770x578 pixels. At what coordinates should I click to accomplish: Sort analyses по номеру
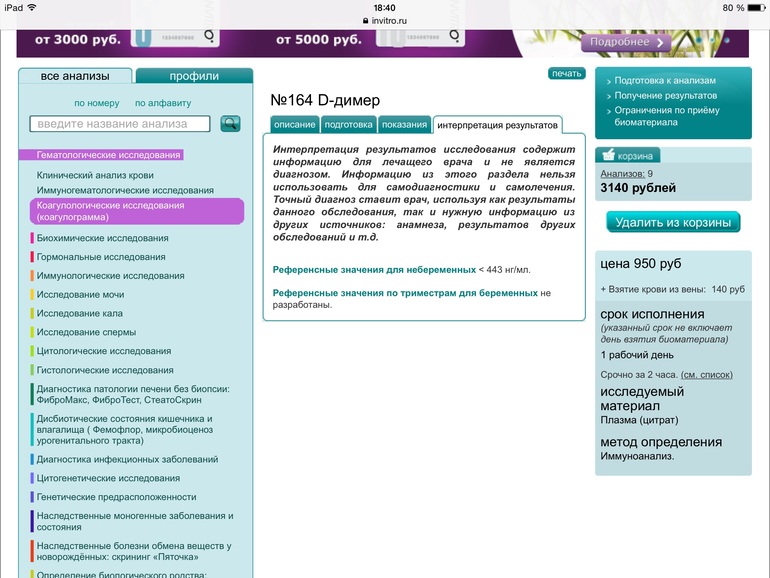click(97, 103)
